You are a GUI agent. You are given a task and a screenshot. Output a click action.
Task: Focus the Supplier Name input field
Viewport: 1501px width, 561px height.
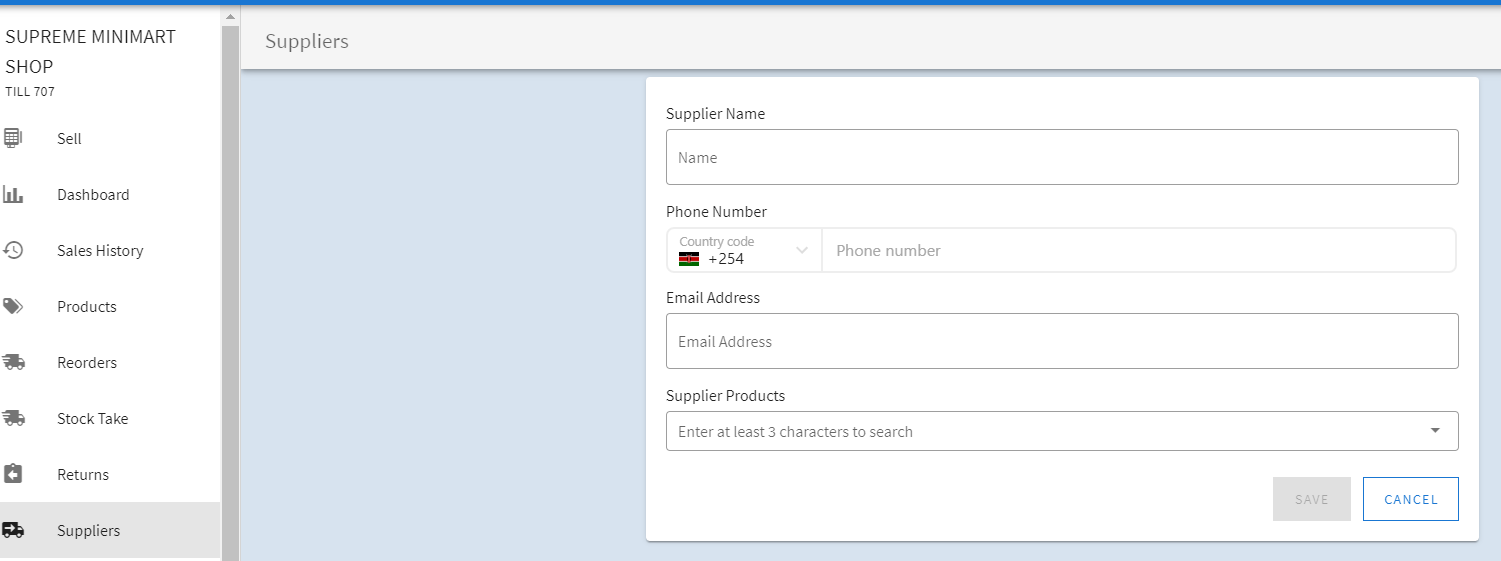pos(1061,157)
